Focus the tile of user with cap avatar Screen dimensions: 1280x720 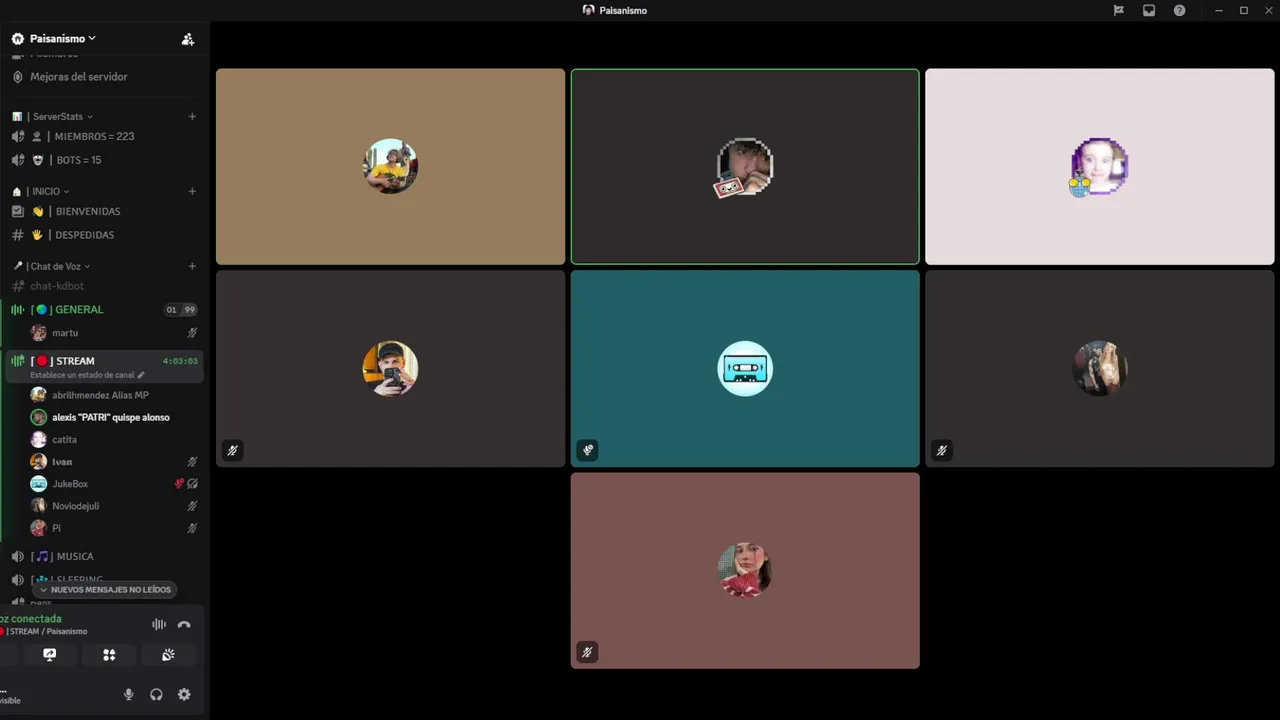coord(390,368)
